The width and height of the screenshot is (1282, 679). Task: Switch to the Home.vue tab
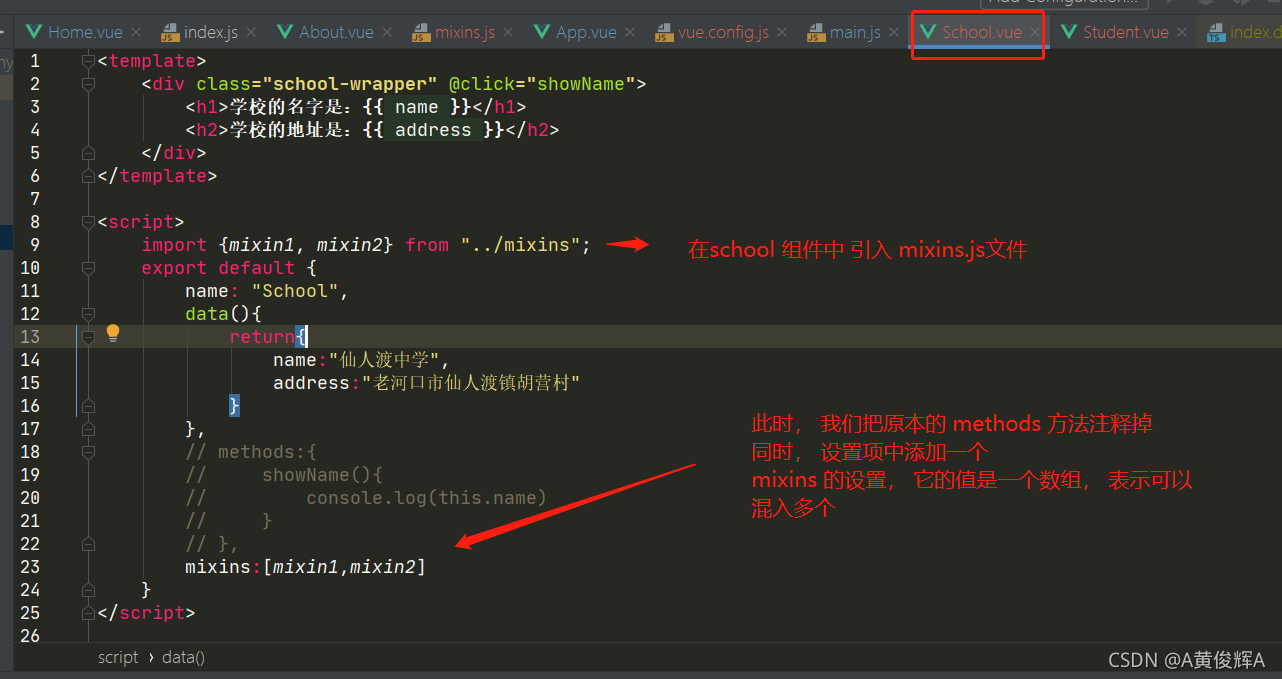(84, 32)
